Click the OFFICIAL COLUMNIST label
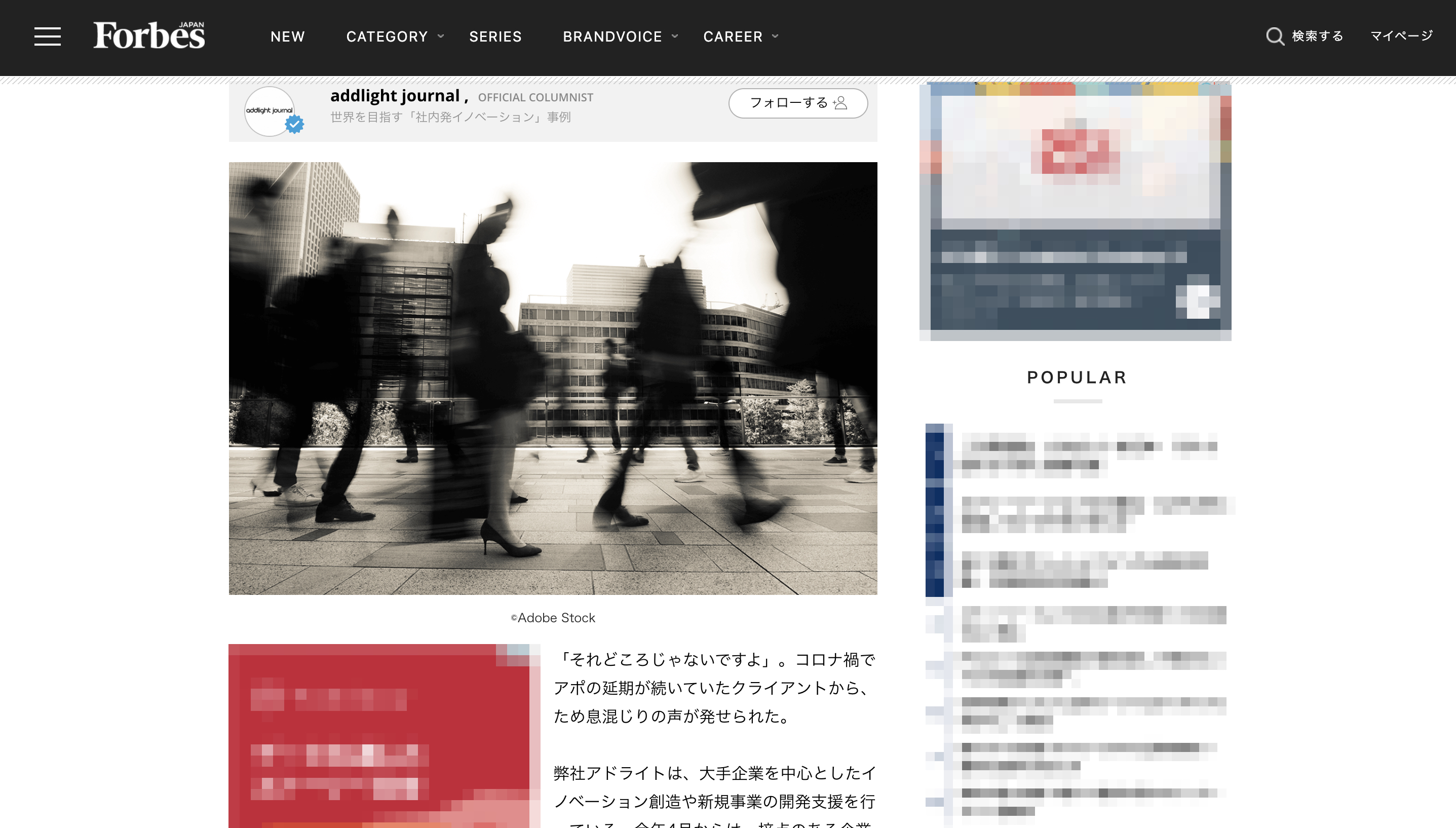This screenshot has height=828, width=1456. click(535, 98)
